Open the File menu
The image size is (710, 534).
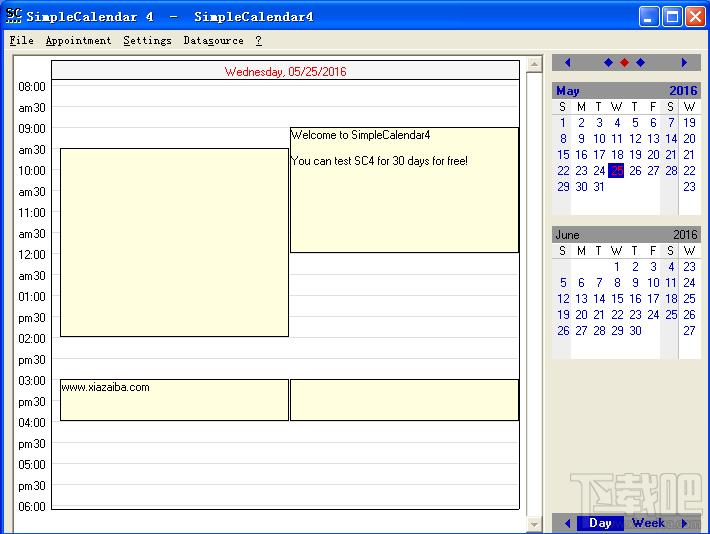point(21,40)
